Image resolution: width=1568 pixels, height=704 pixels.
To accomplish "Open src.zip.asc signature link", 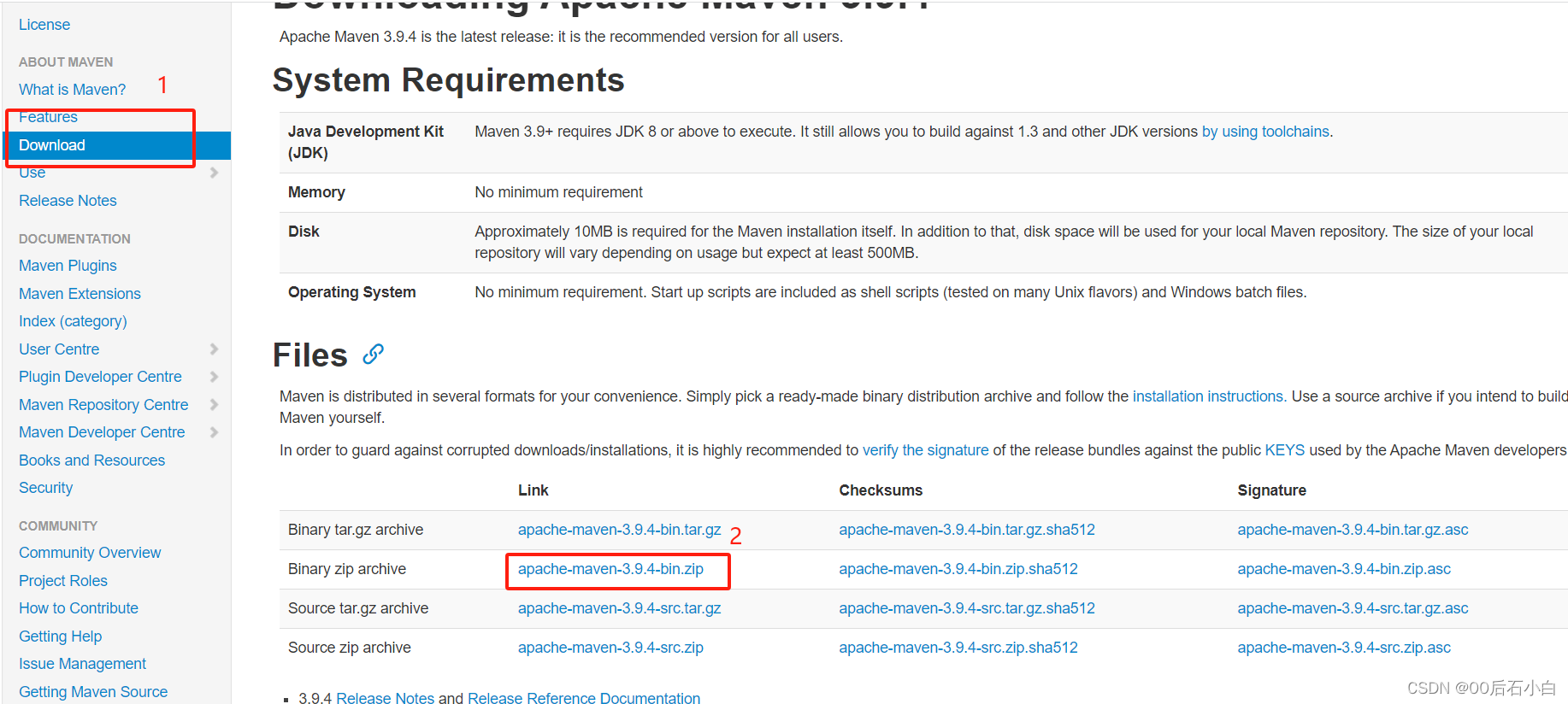I will point(1344,648).
